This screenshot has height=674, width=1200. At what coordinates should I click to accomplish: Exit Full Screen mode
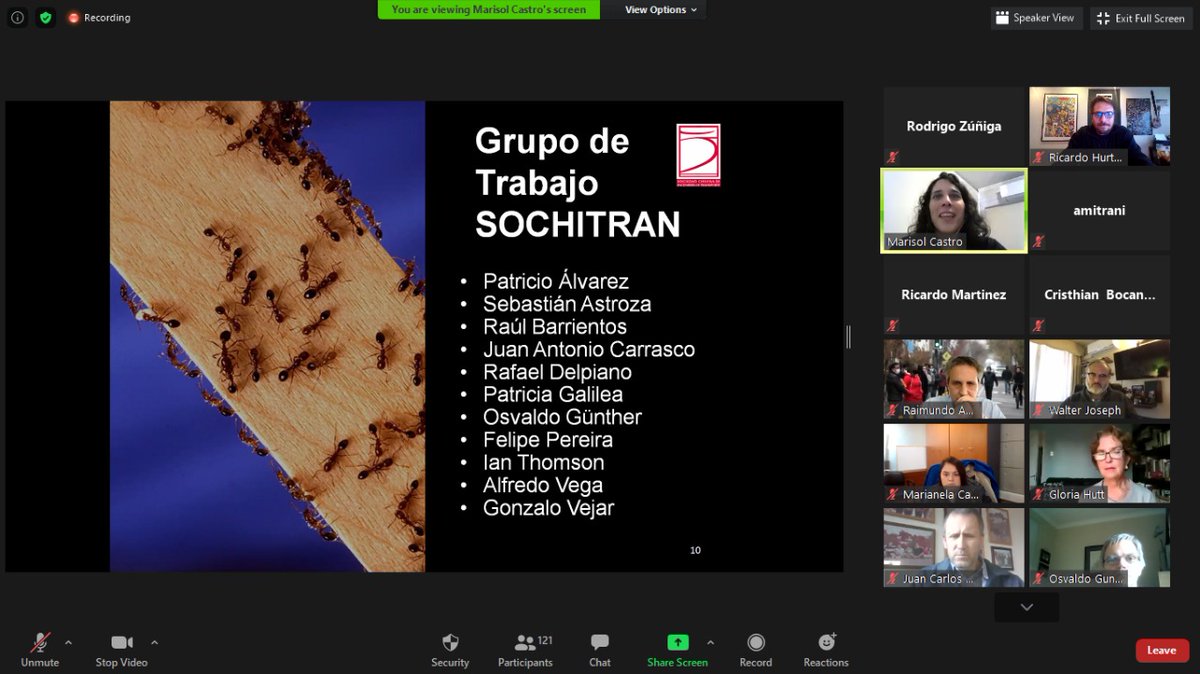(1141, 18)
